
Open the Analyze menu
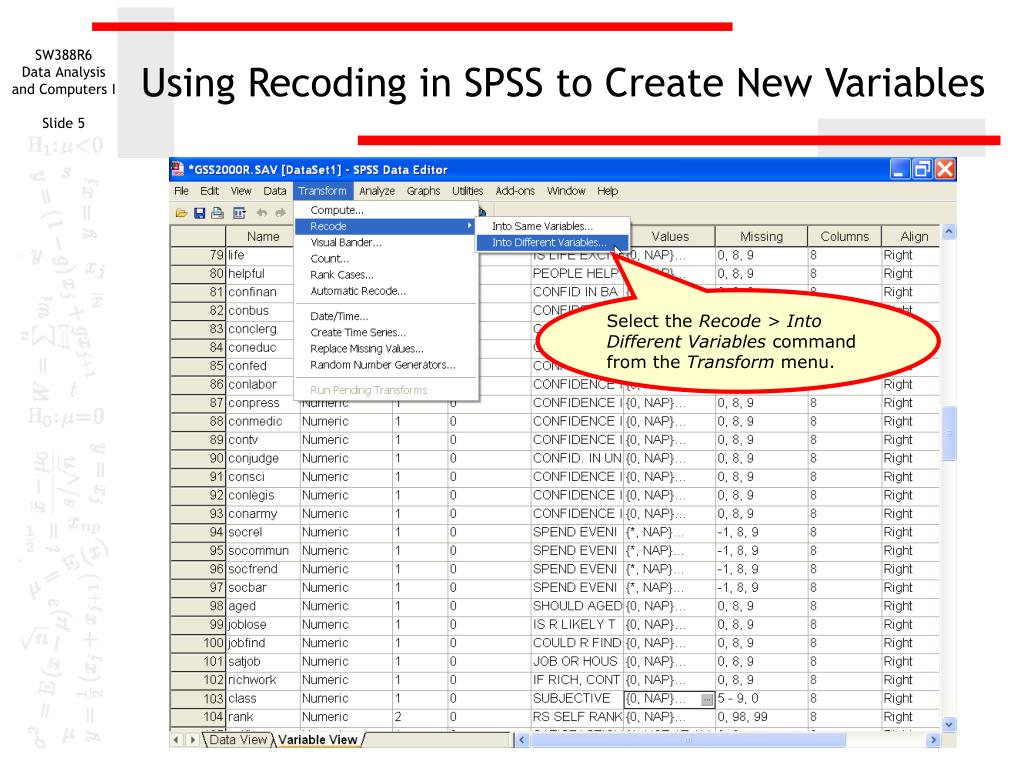tap(377, 191)
